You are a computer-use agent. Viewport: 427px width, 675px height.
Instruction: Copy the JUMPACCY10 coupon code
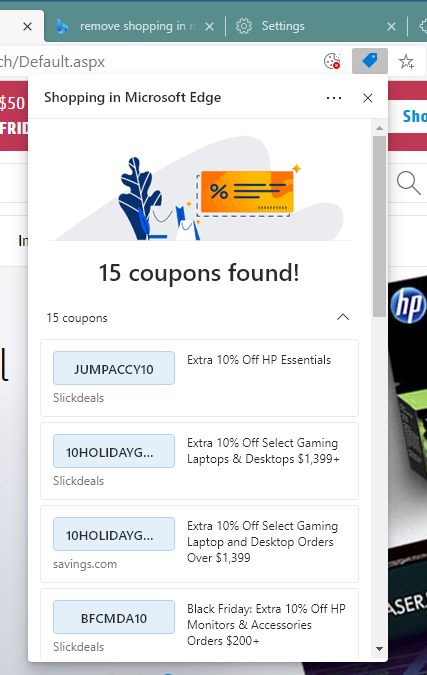[x=114, y=368]
